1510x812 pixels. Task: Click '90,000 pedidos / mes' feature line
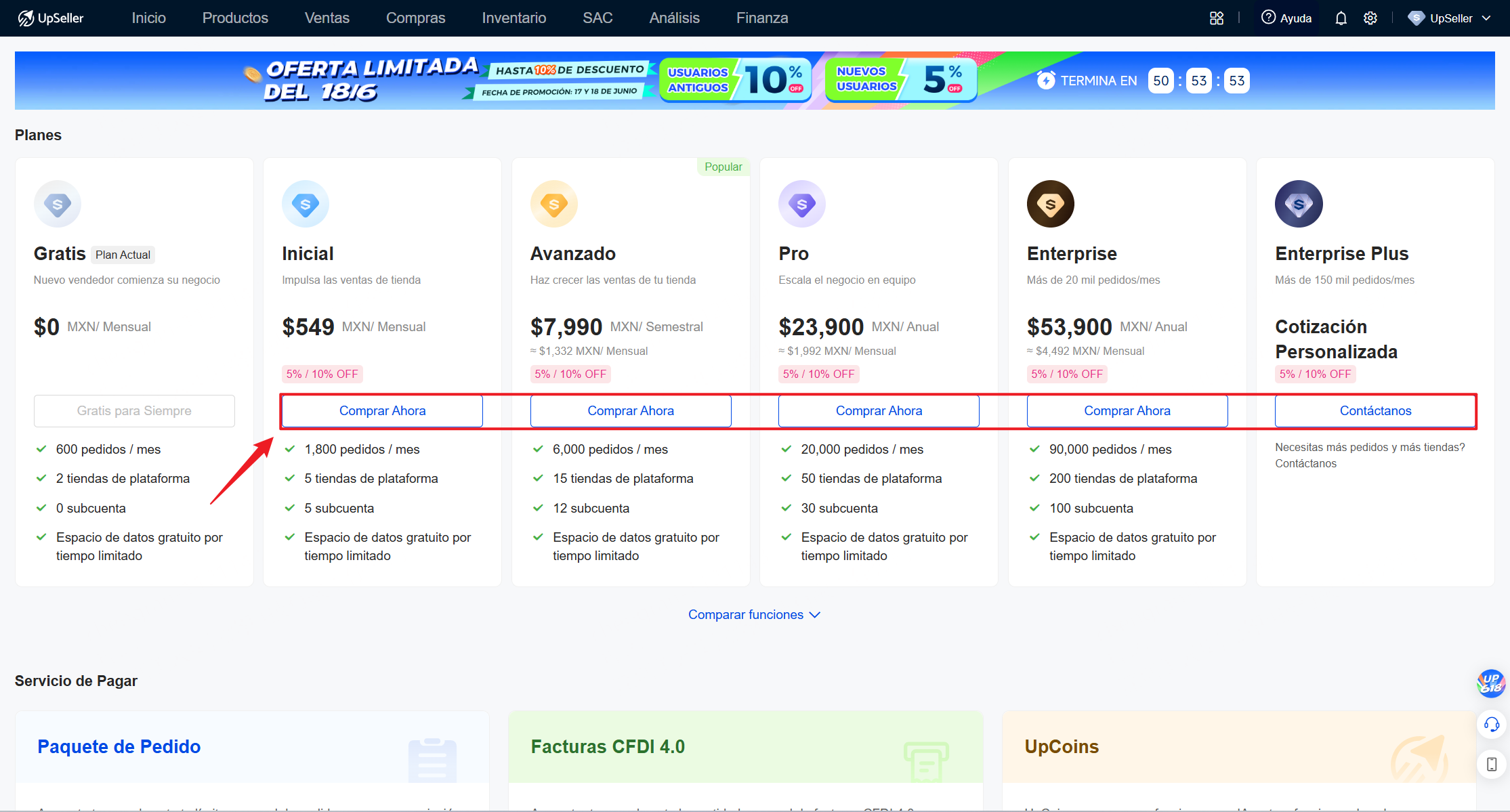coord(1110,450)
